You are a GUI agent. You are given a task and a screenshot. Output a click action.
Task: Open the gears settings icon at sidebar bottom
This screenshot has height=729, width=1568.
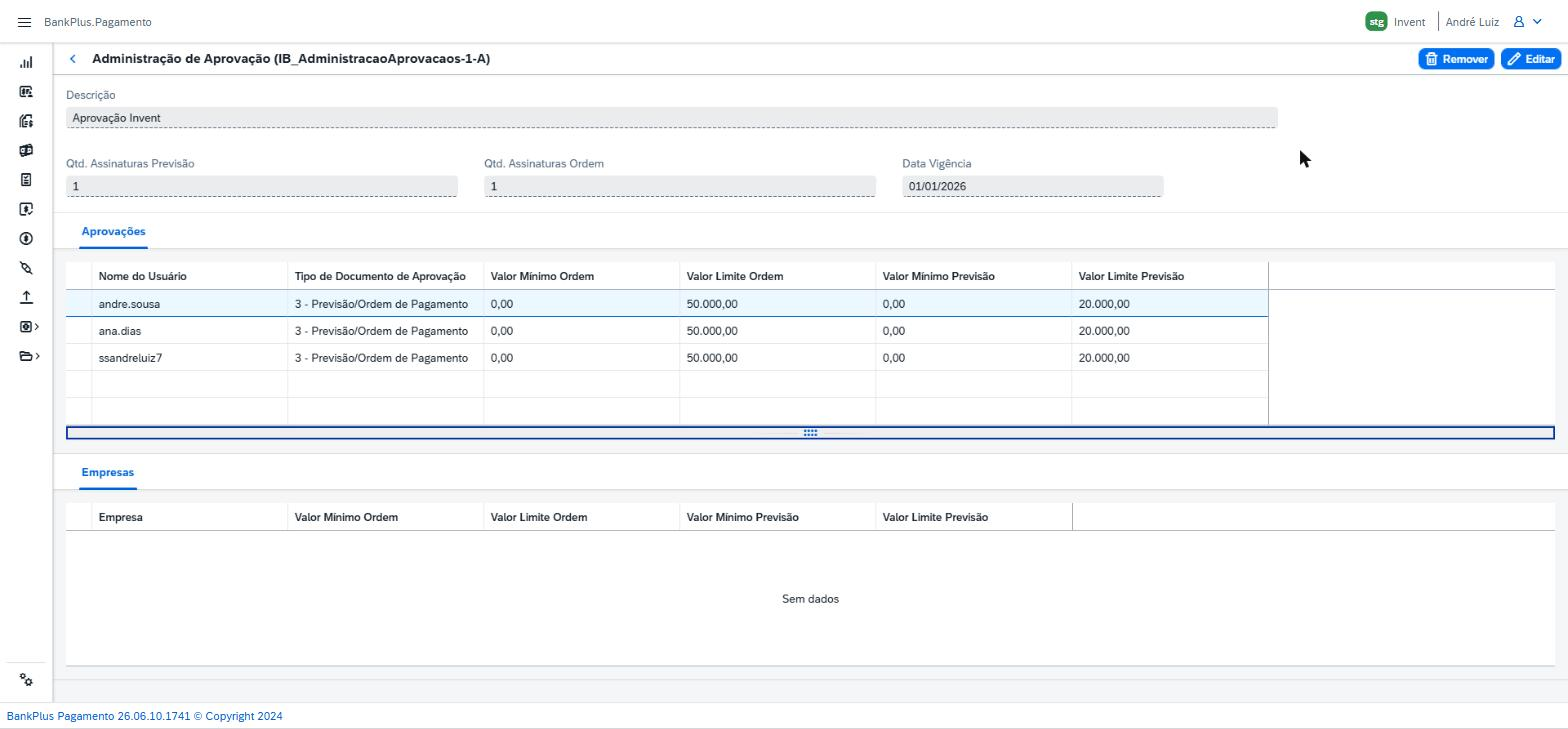tap(26, 680)
